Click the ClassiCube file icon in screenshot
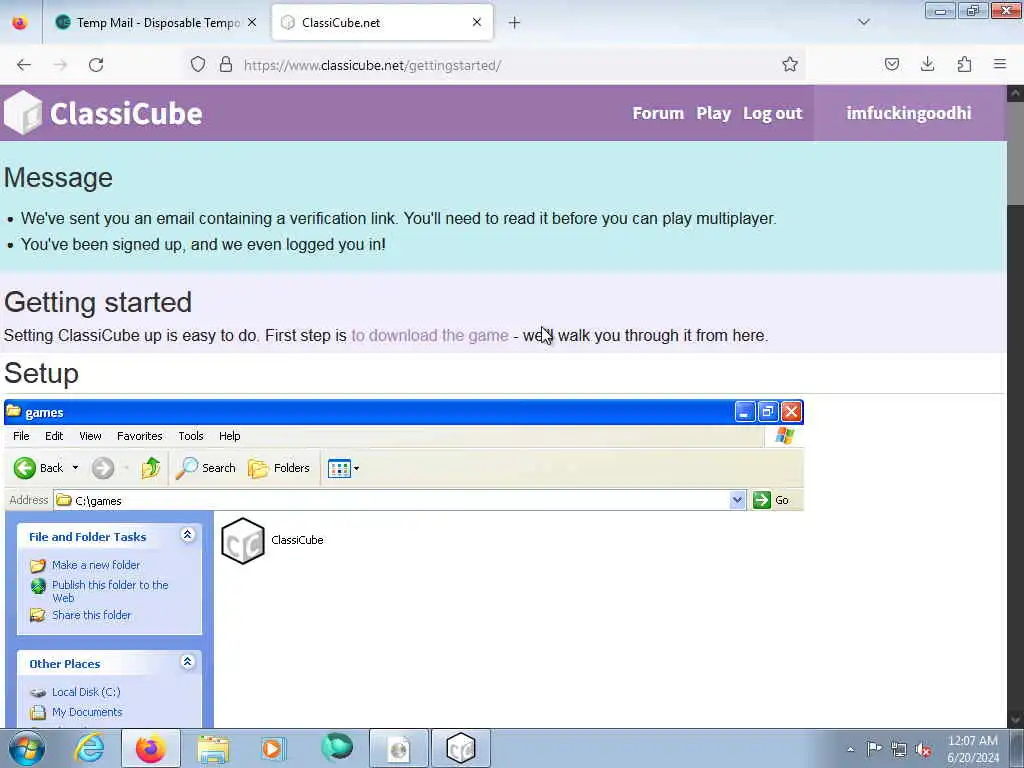 (x=243, y=541)
